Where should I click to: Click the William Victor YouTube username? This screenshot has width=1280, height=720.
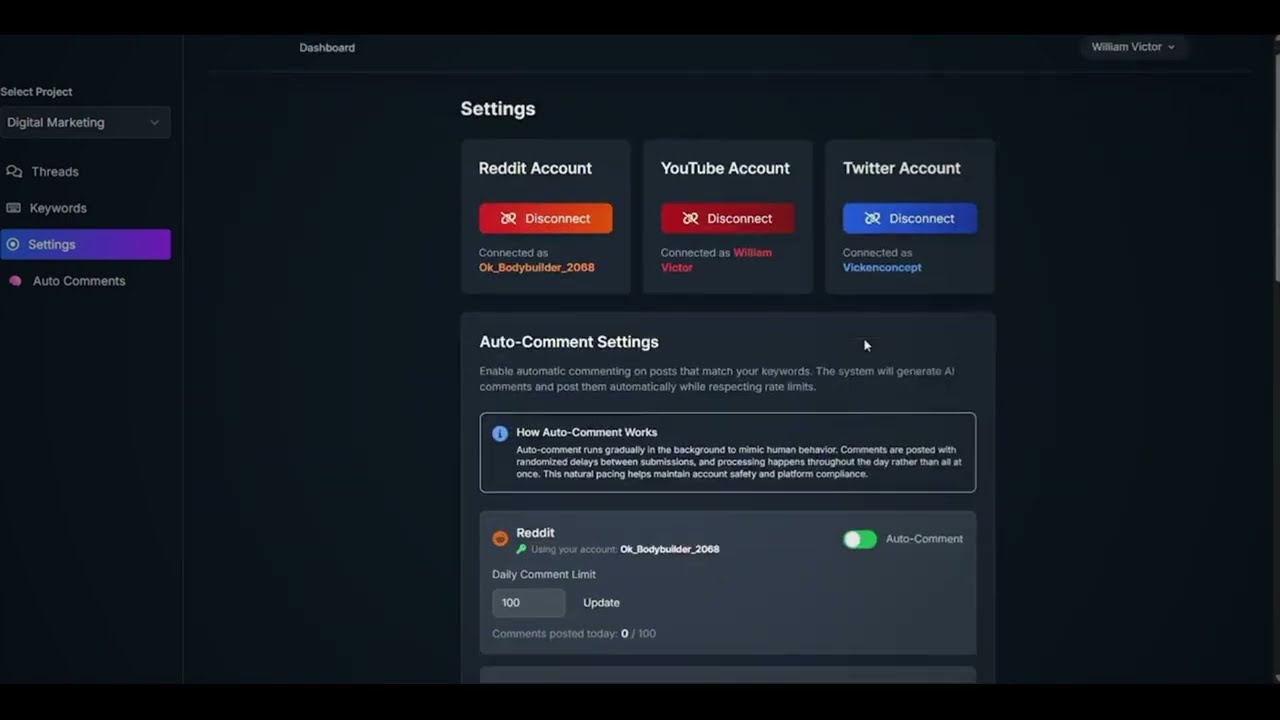716,260
